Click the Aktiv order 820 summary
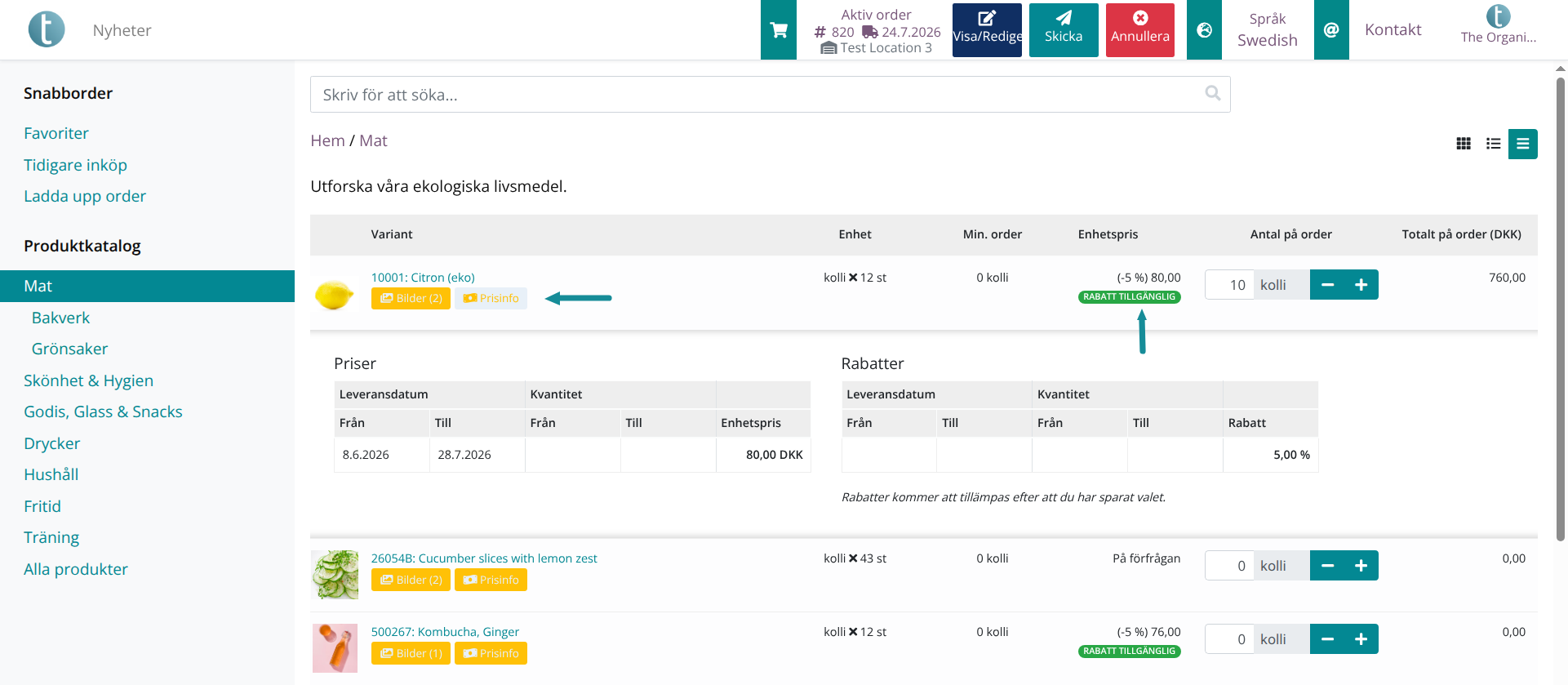This screenshot has width=1568, height=685. pyautogui.click(x=877, y=31)
